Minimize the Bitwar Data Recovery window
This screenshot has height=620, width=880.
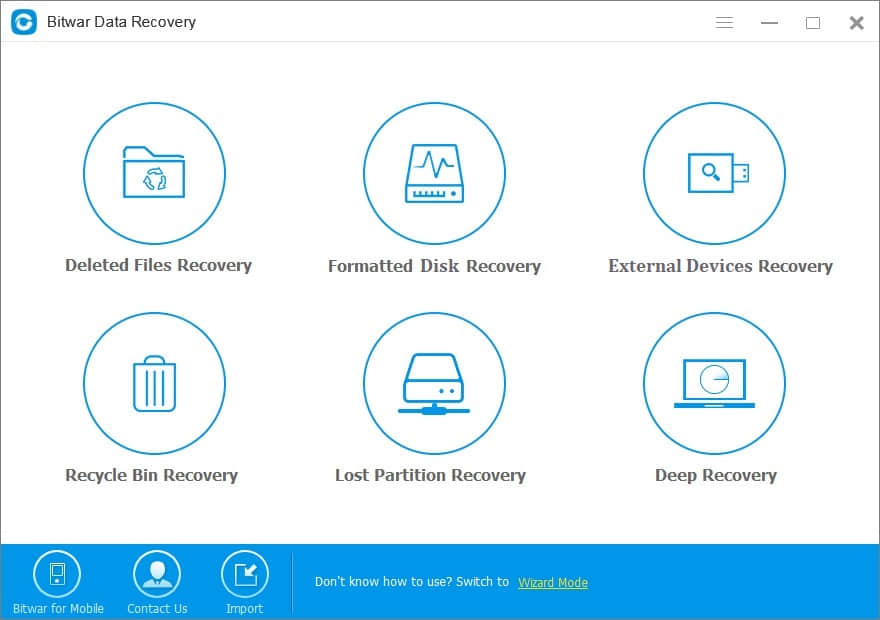pos(769,22)
